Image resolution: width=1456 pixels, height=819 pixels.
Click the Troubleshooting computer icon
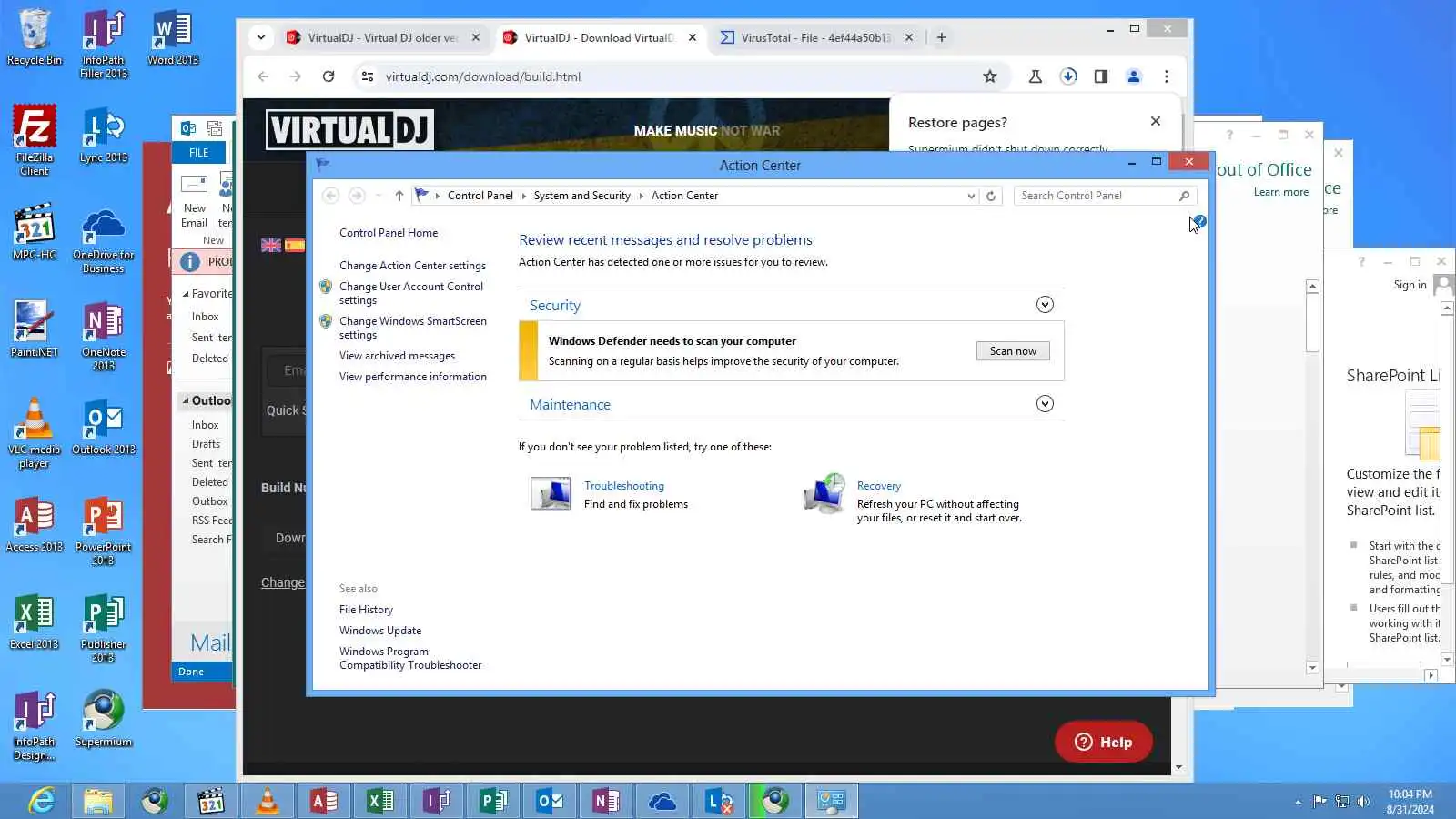click(551, 493)
